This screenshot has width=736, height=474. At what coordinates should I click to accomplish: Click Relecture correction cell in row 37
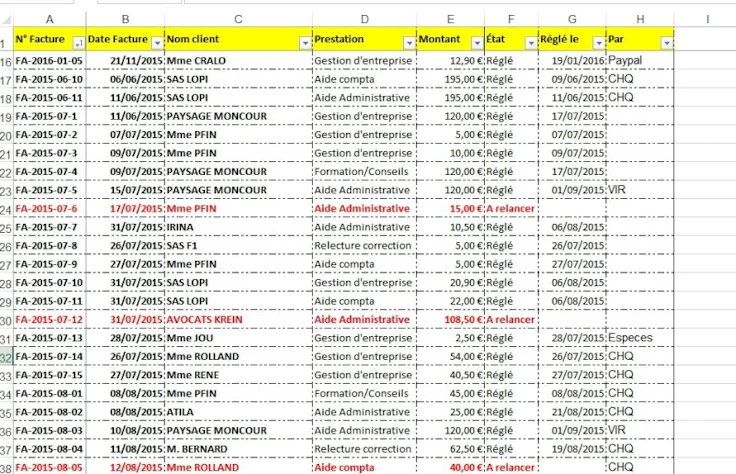pos(364,449)
